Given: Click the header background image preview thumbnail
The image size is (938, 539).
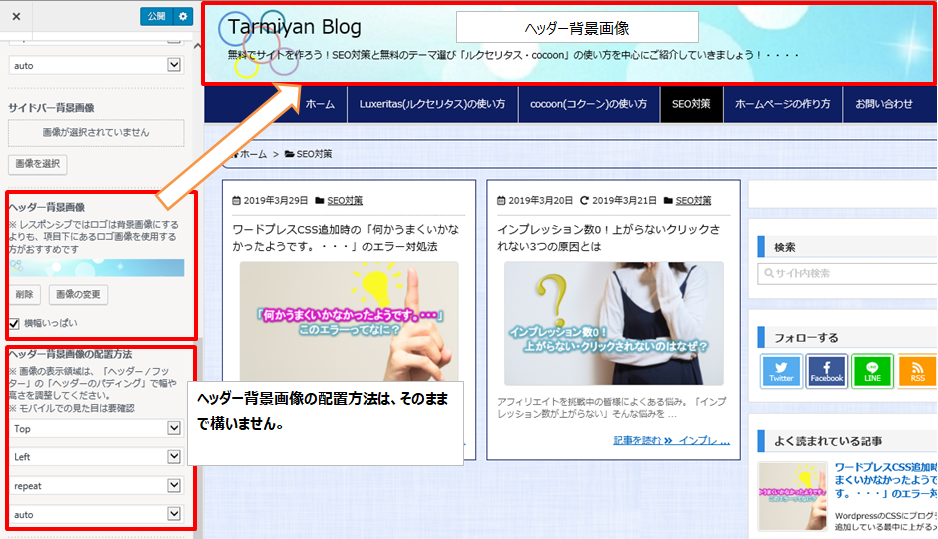Looking at the screenshot, I should tap(96, 268).
